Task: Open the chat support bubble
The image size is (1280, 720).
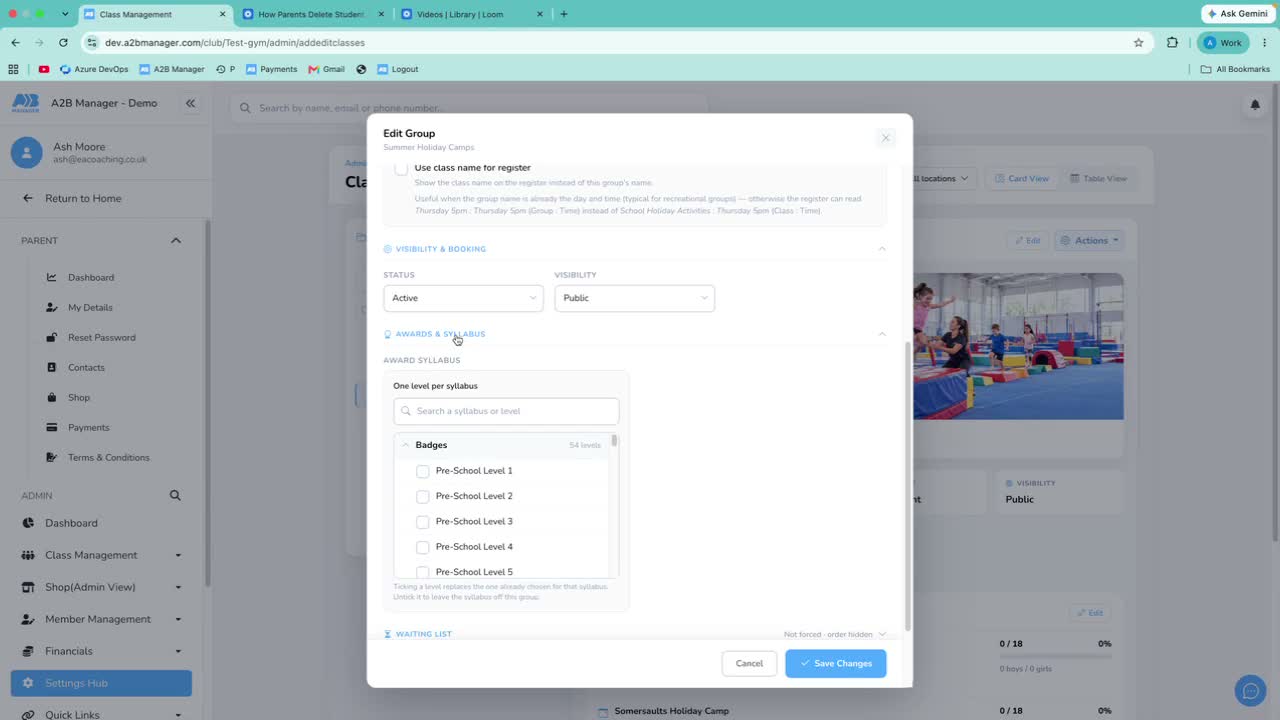Action: pos(1250,691)
